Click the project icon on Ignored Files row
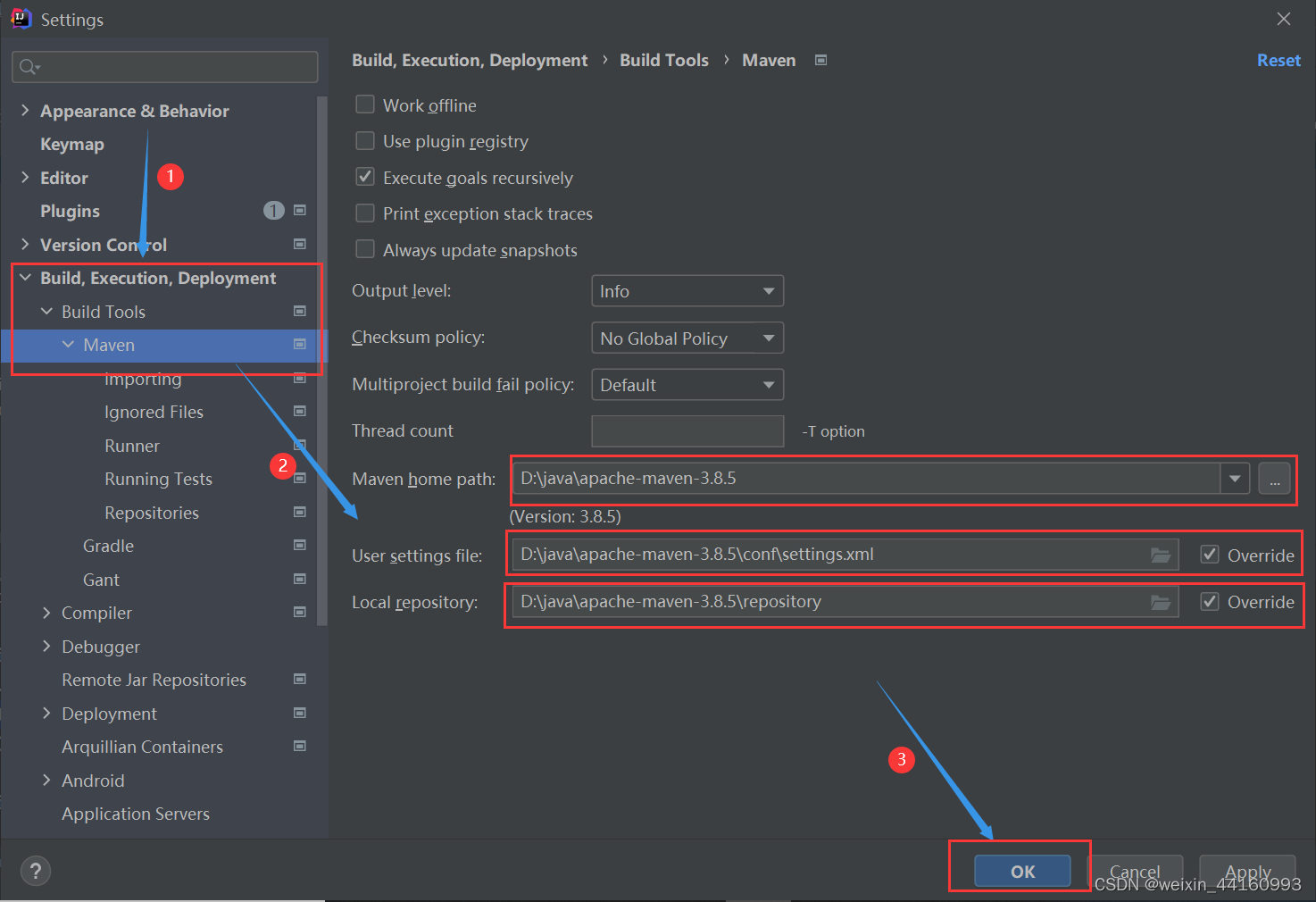The height and width of the screenshot is (902, 1316). tap(300, 411)
